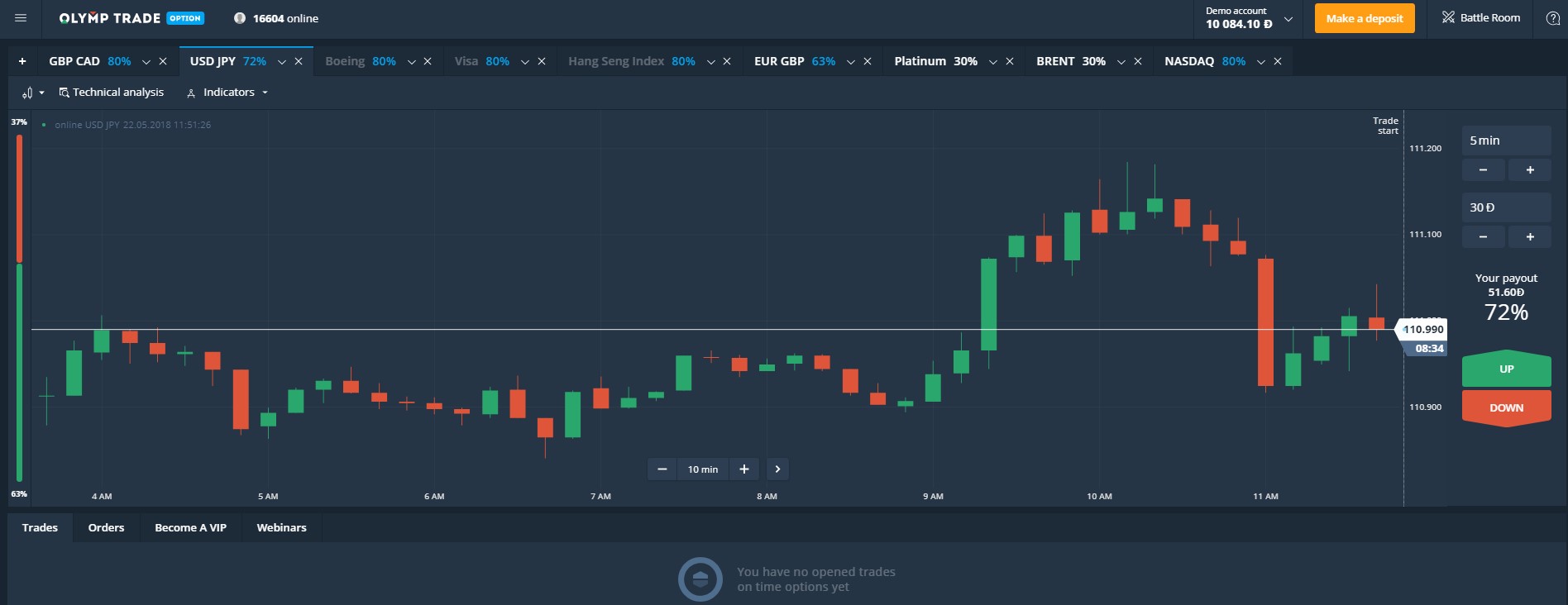Click the 30 trade amount field

[x=1507, y=207]
